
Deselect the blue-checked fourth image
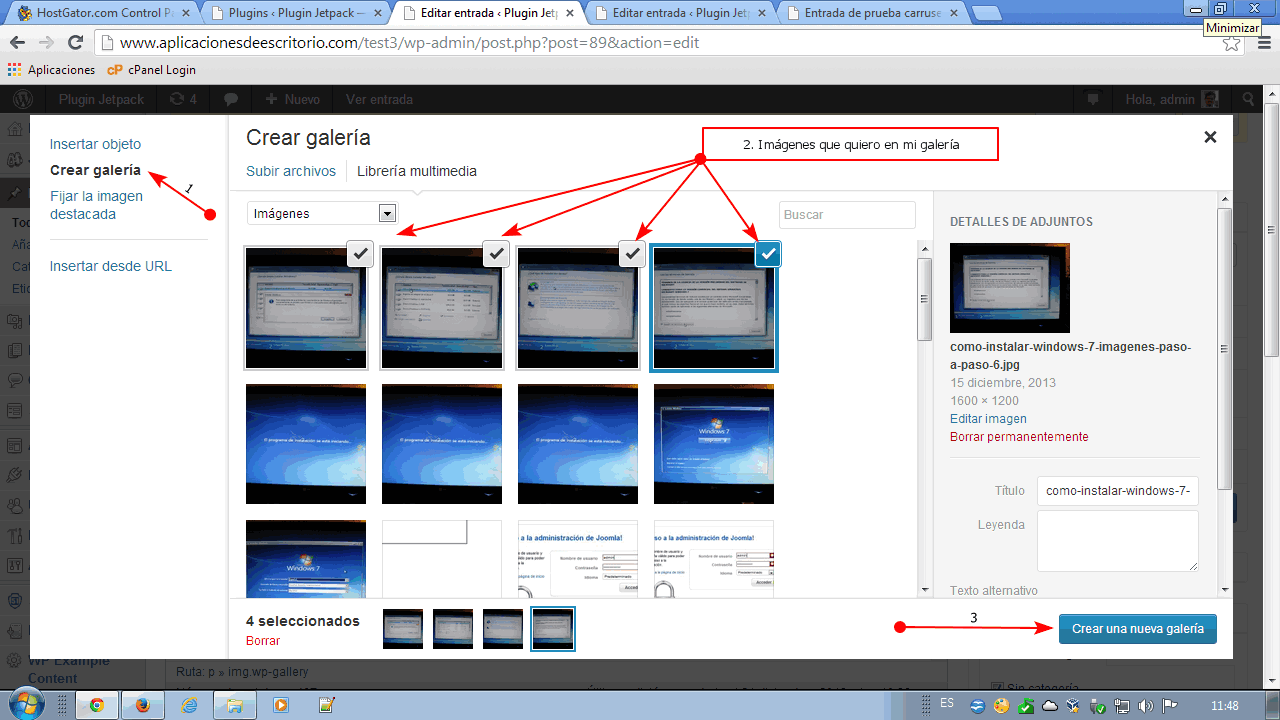(x=767, y=254)
